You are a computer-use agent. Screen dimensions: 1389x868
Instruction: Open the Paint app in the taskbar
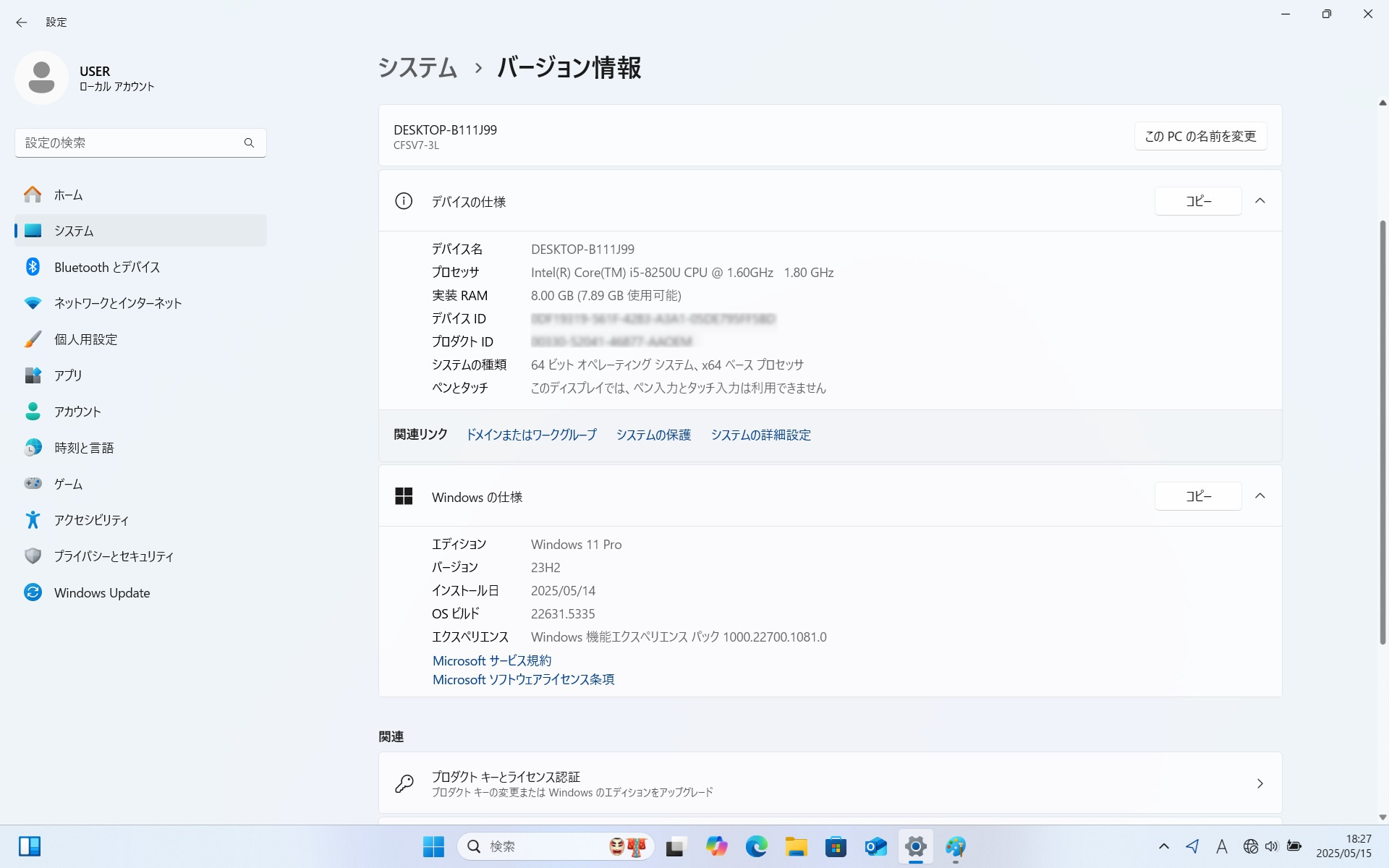[x=955, y=846]
